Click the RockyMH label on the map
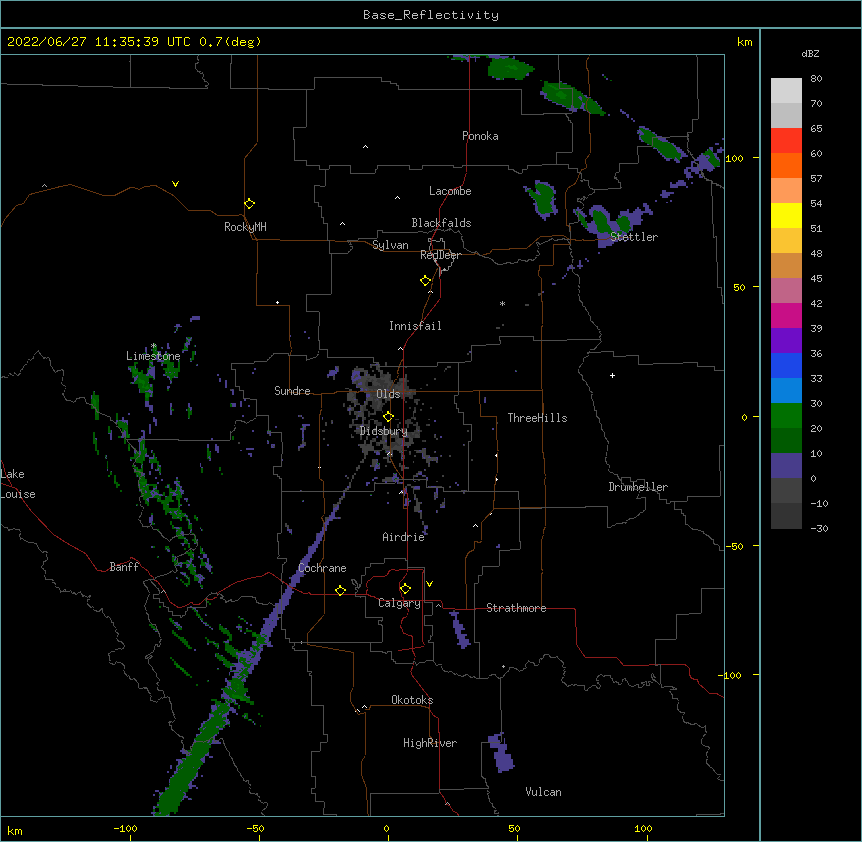The height and width of the screenshot is (842, 862). click(245, 227)
